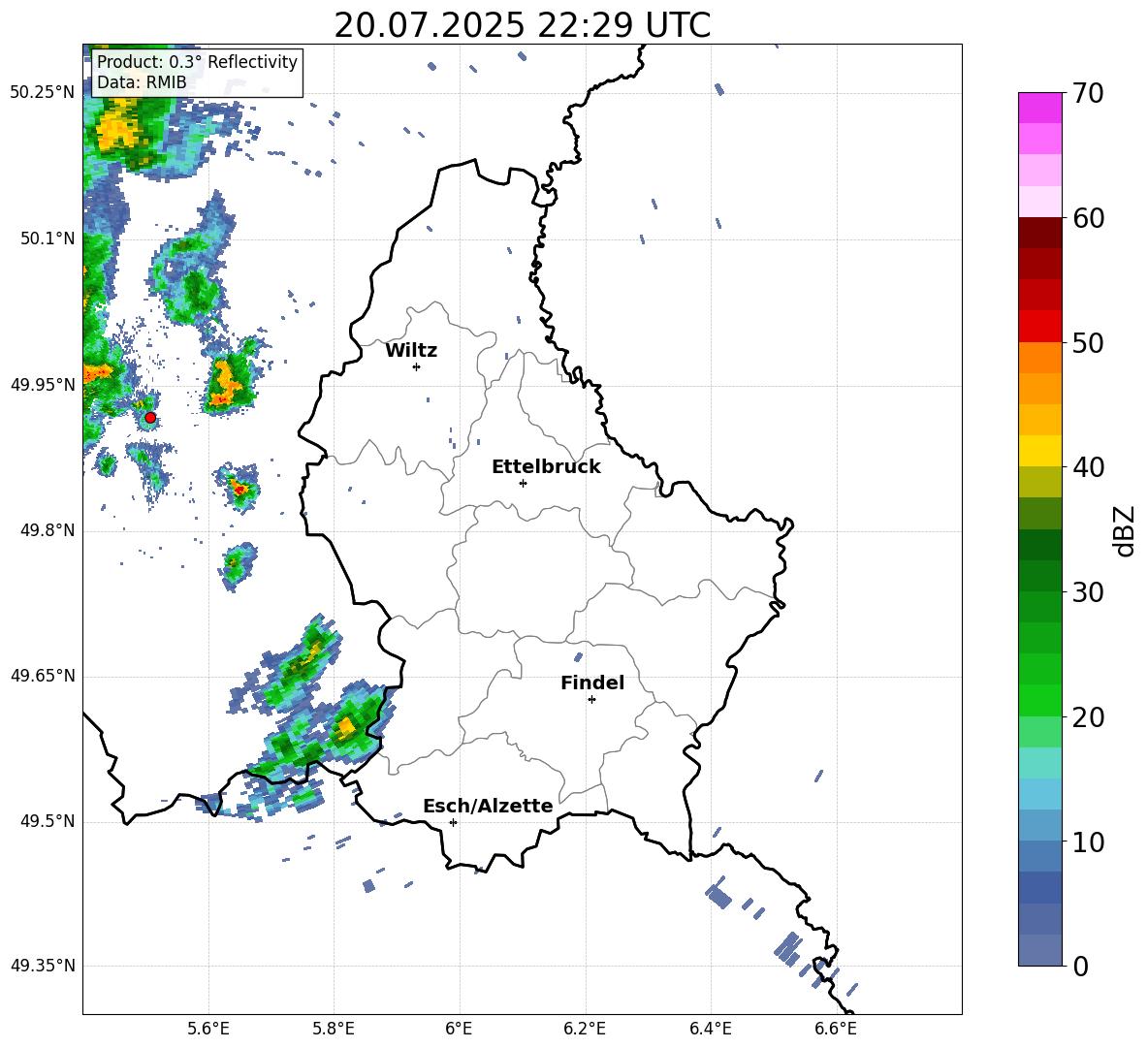This screenshot has width=1148, height=1048.
Task: Click the 70 tick label on colorbar
Action: click(1087, 93)
